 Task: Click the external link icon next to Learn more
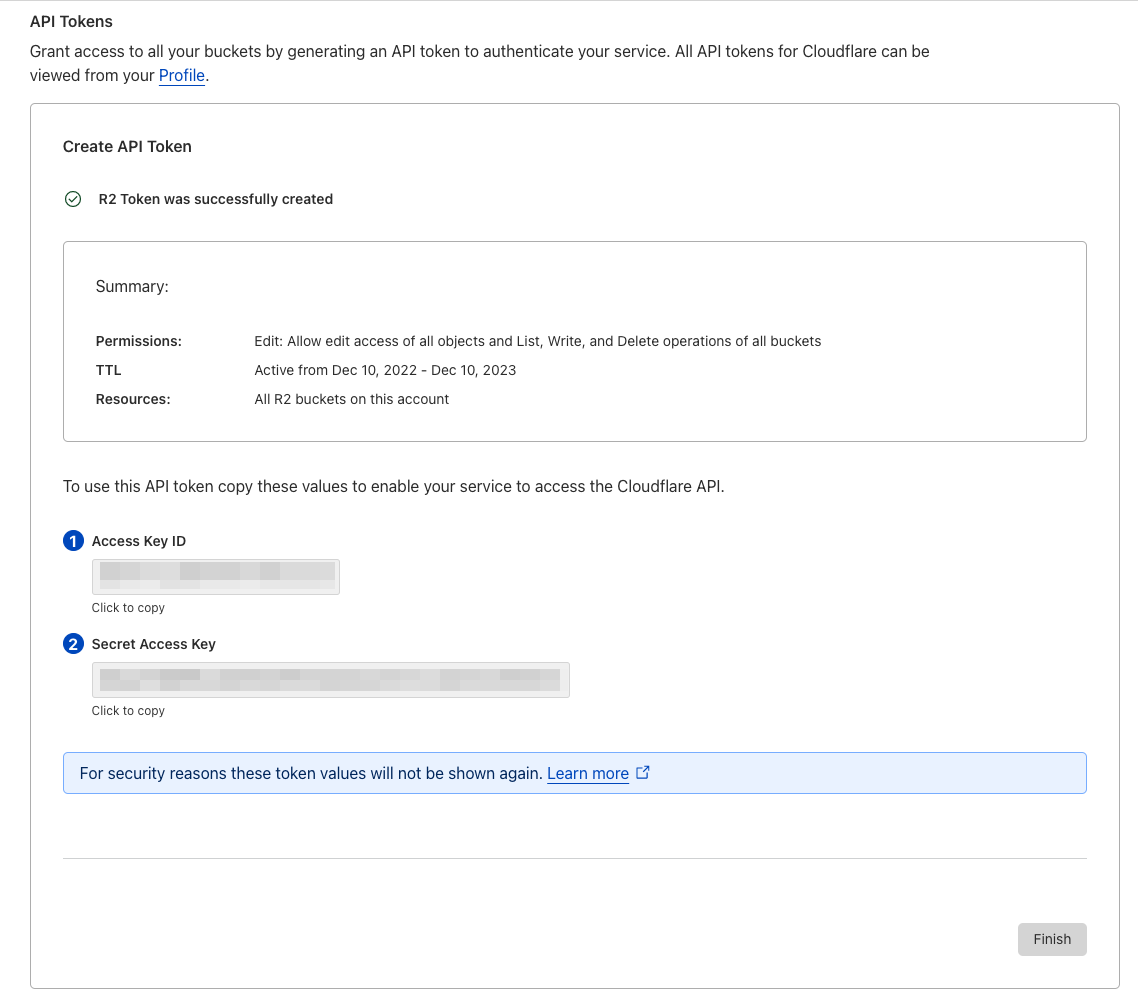tap(643, 772)
